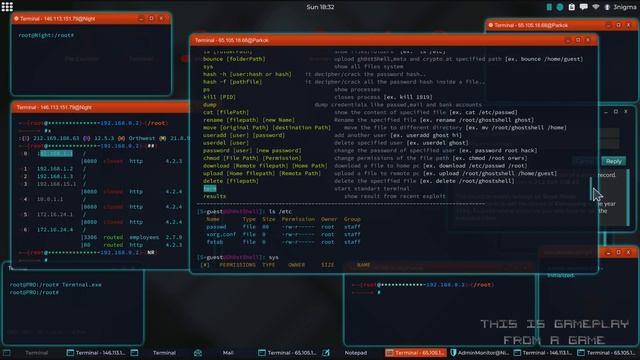This screenshot has height=360, width=640.
Task: Minimize the front Parkok terminal window
Action: [x=568, y=40]
